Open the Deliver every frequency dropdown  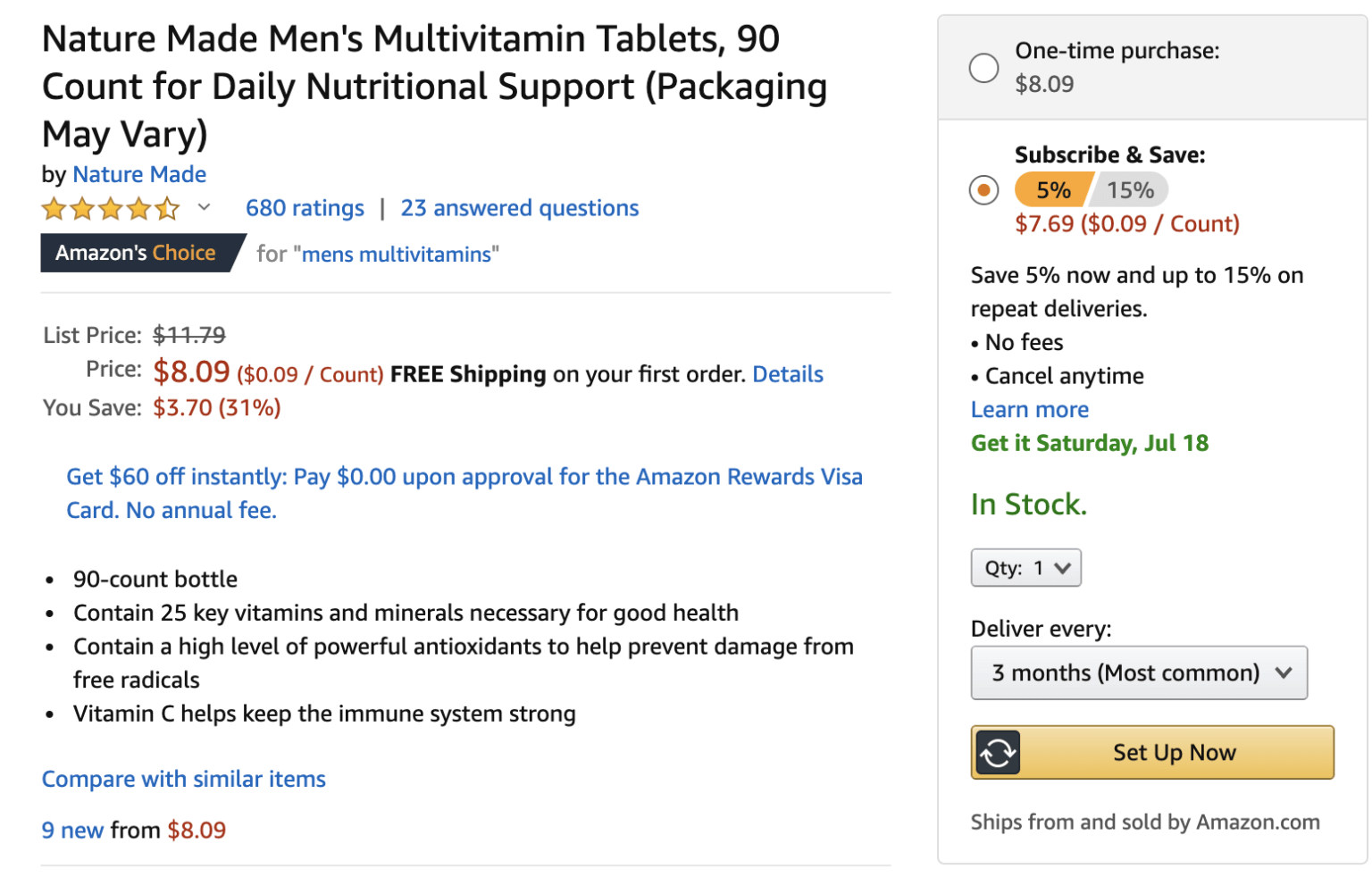click(1139, 672)
